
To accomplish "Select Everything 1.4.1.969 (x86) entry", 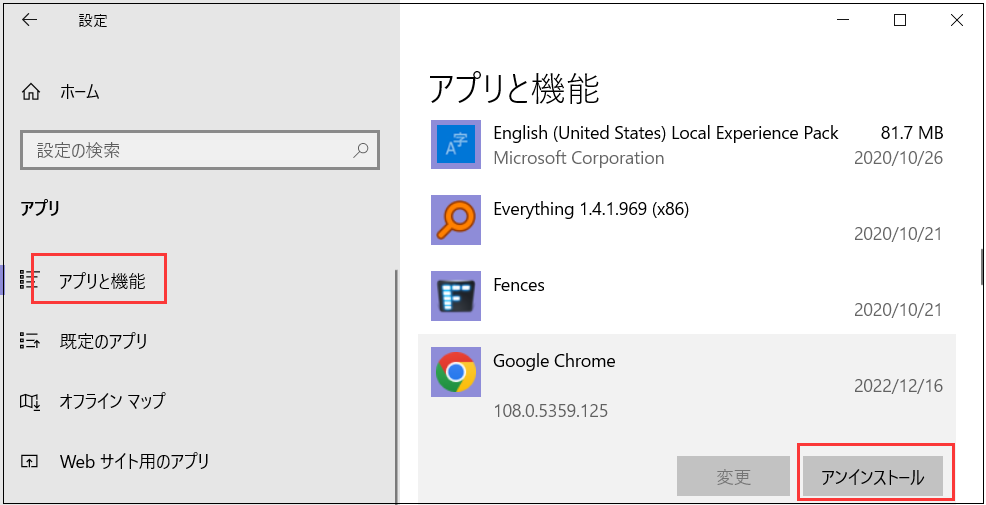I will point(591,209).
